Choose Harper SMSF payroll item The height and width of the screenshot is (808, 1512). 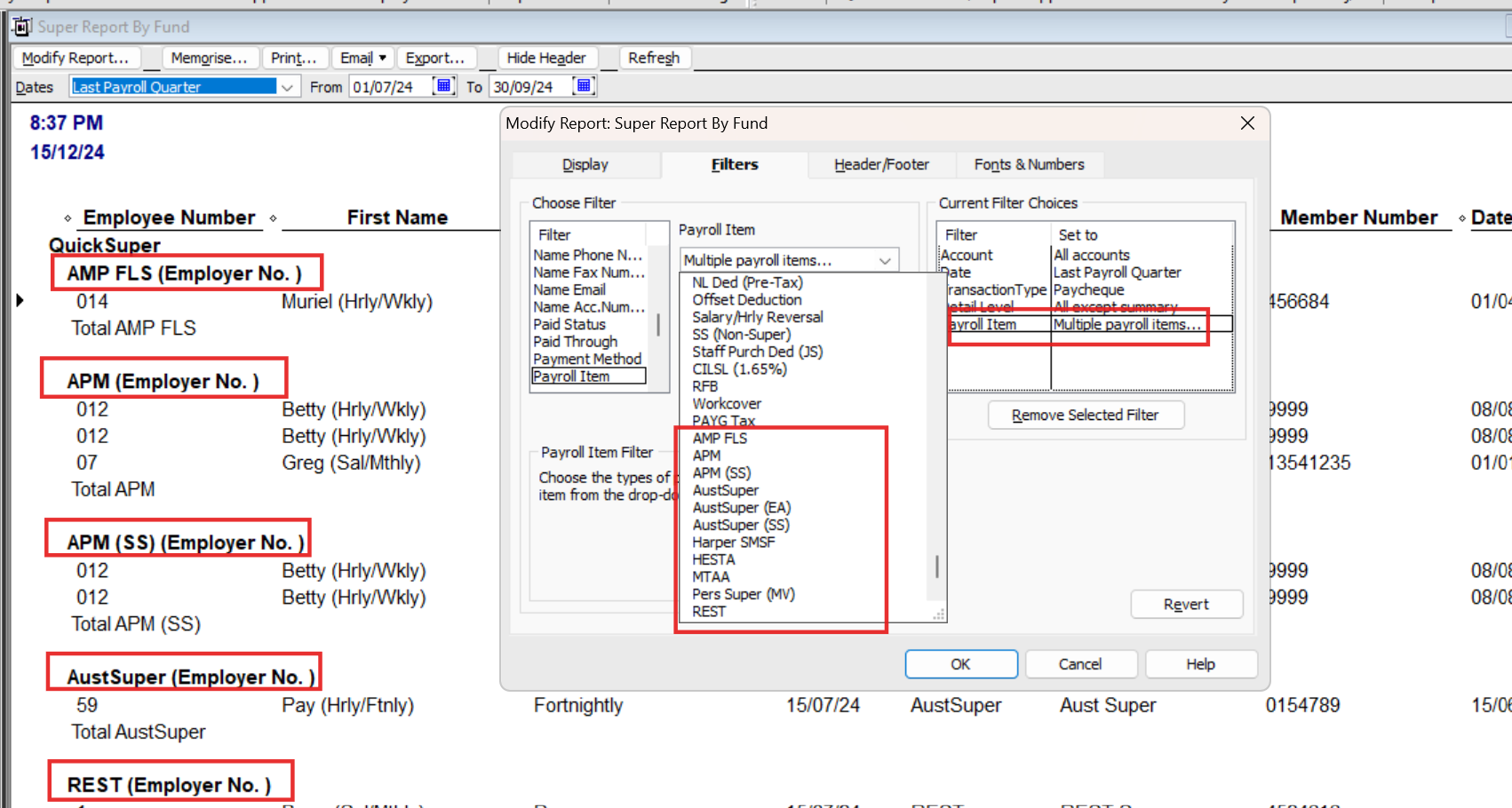click(734, 543)
